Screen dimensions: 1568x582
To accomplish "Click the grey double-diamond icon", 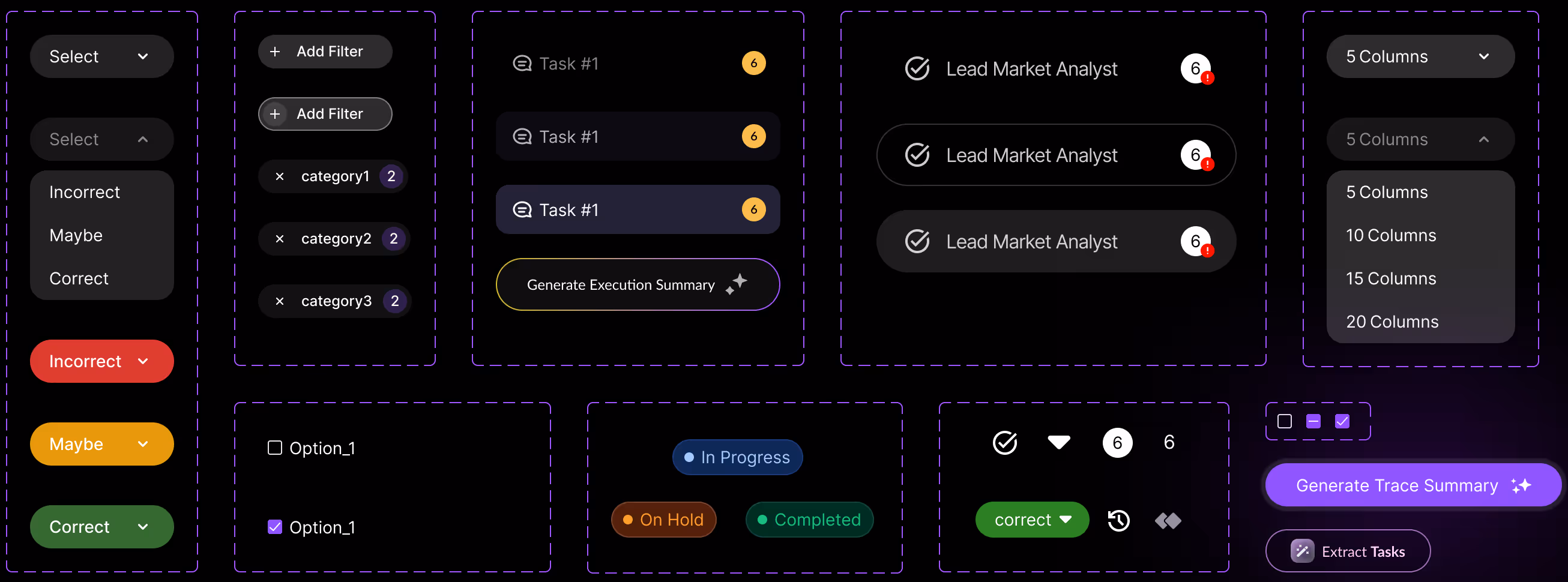I will pyautogui.click(x=1168, y=521).
